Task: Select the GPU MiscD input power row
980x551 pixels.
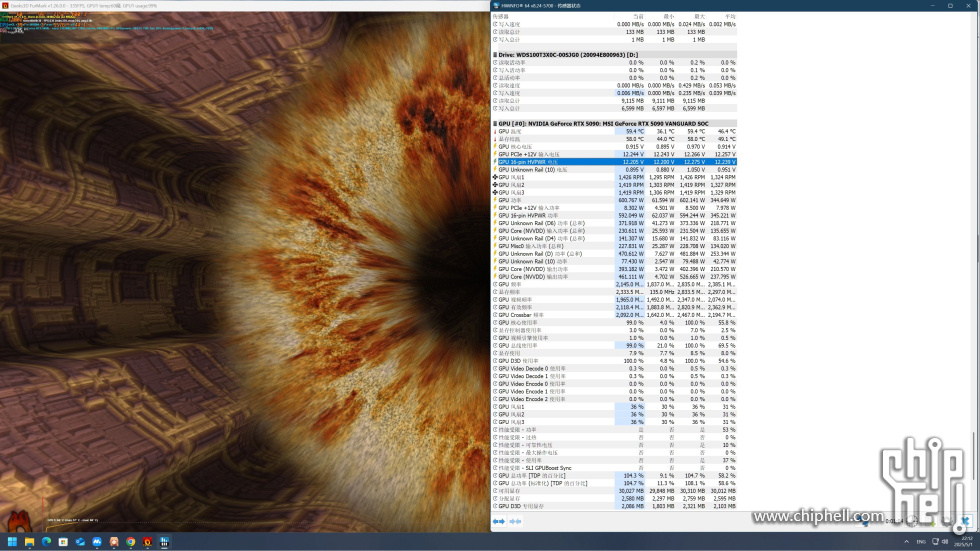Action: coord(614,246)
